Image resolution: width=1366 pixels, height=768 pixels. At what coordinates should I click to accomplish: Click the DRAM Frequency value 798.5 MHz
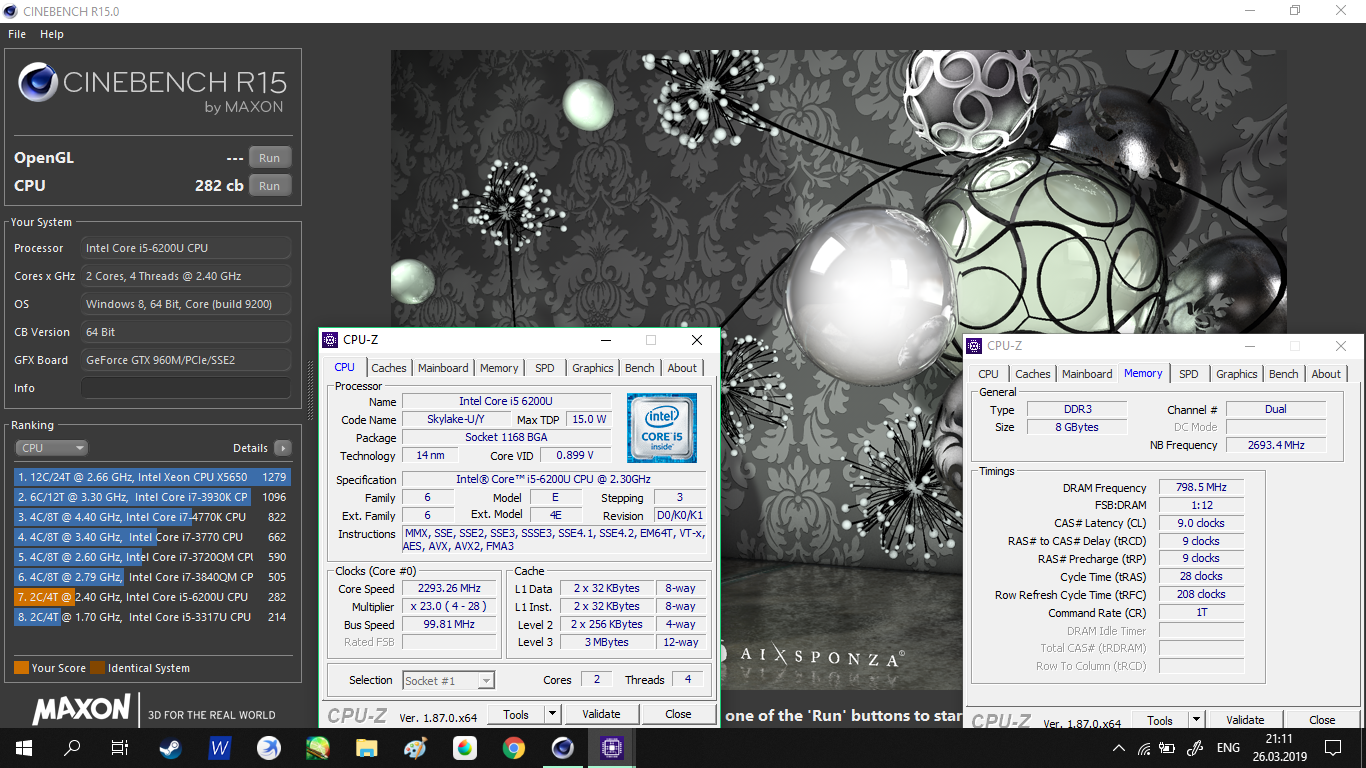click(x=1201, y=488)
